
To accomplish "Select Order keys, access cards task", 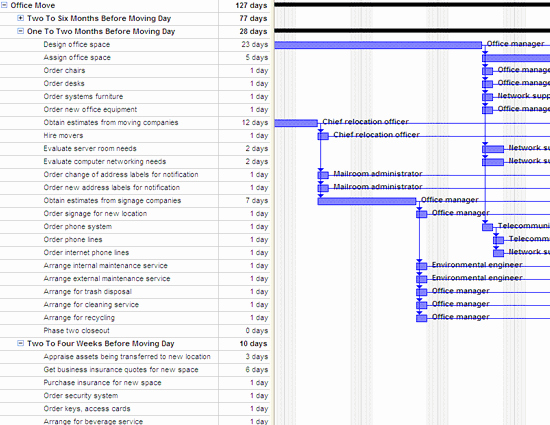I will click(87, 409).
